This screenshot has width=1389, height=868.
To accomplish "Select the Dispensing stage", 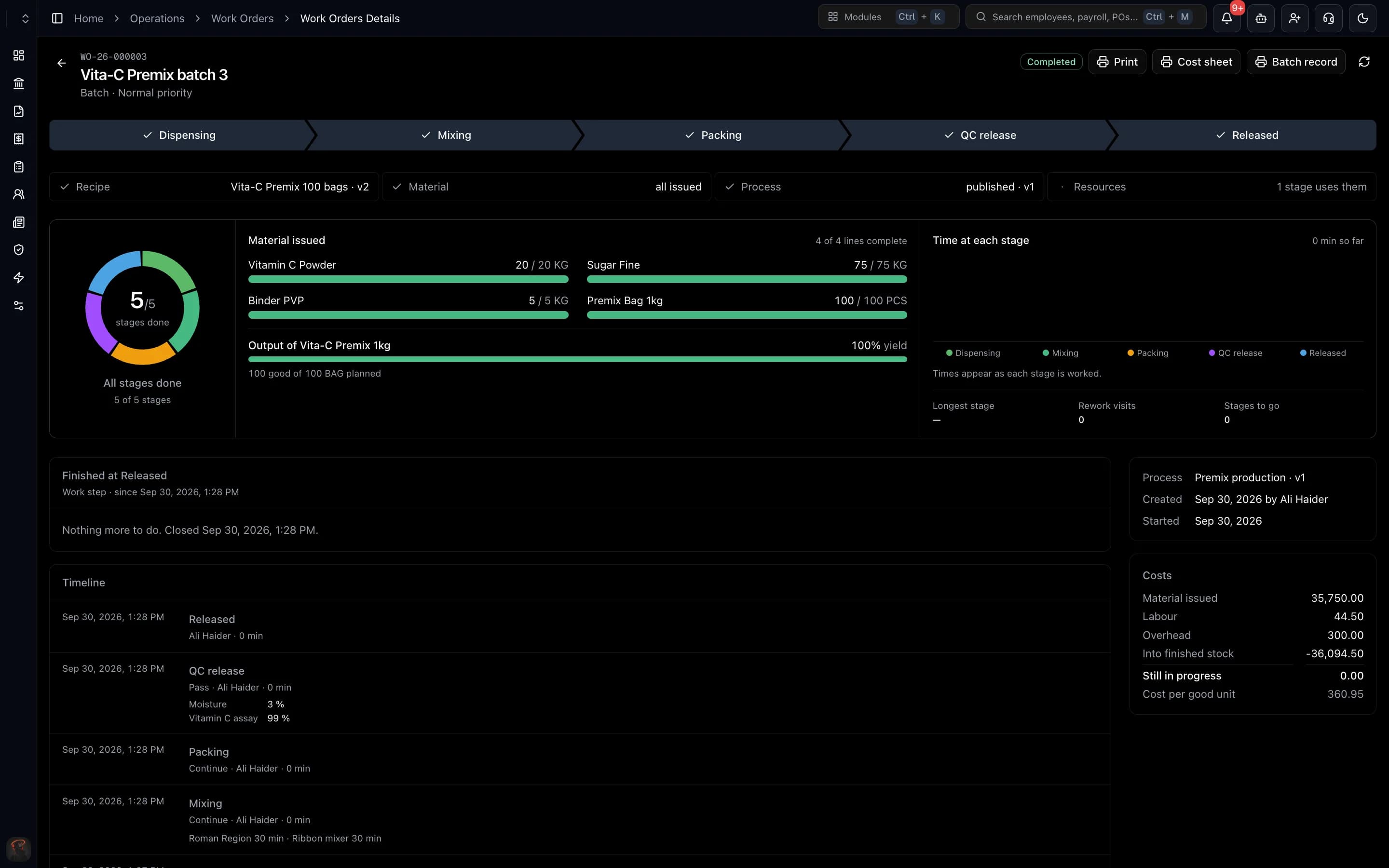I will click(179, 135).
